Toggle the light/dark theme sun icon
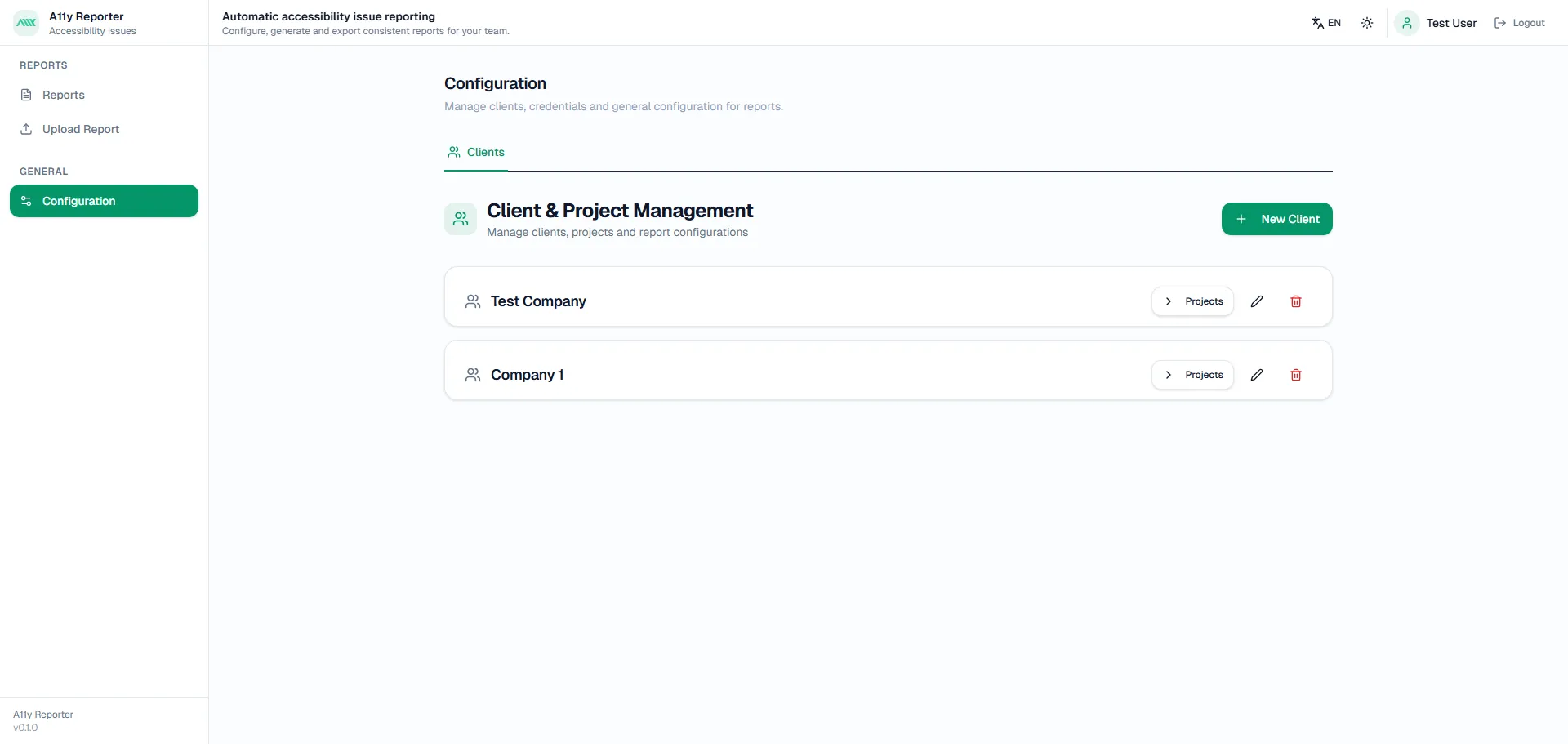 tap(1367, 23)
